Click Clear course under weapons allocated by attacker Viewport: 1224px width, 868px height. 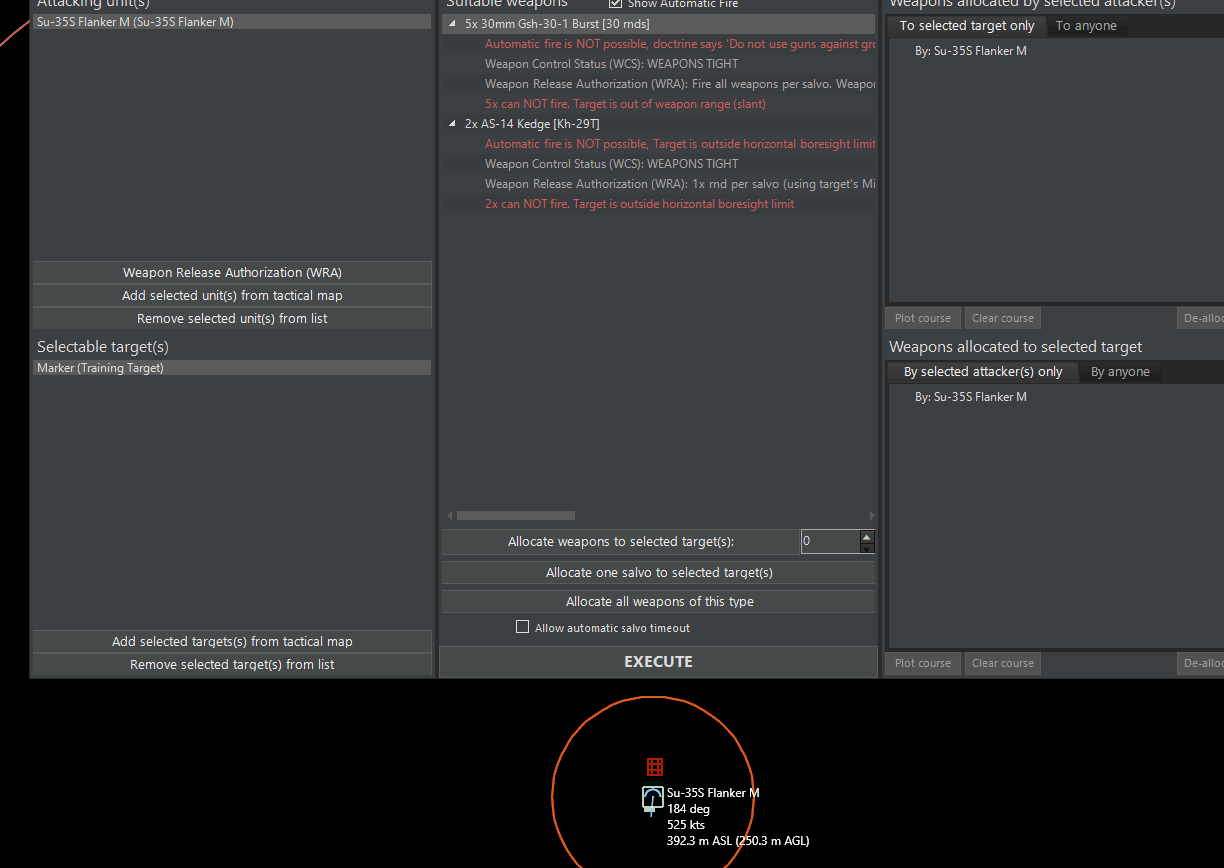click(x=1003, y=318)
